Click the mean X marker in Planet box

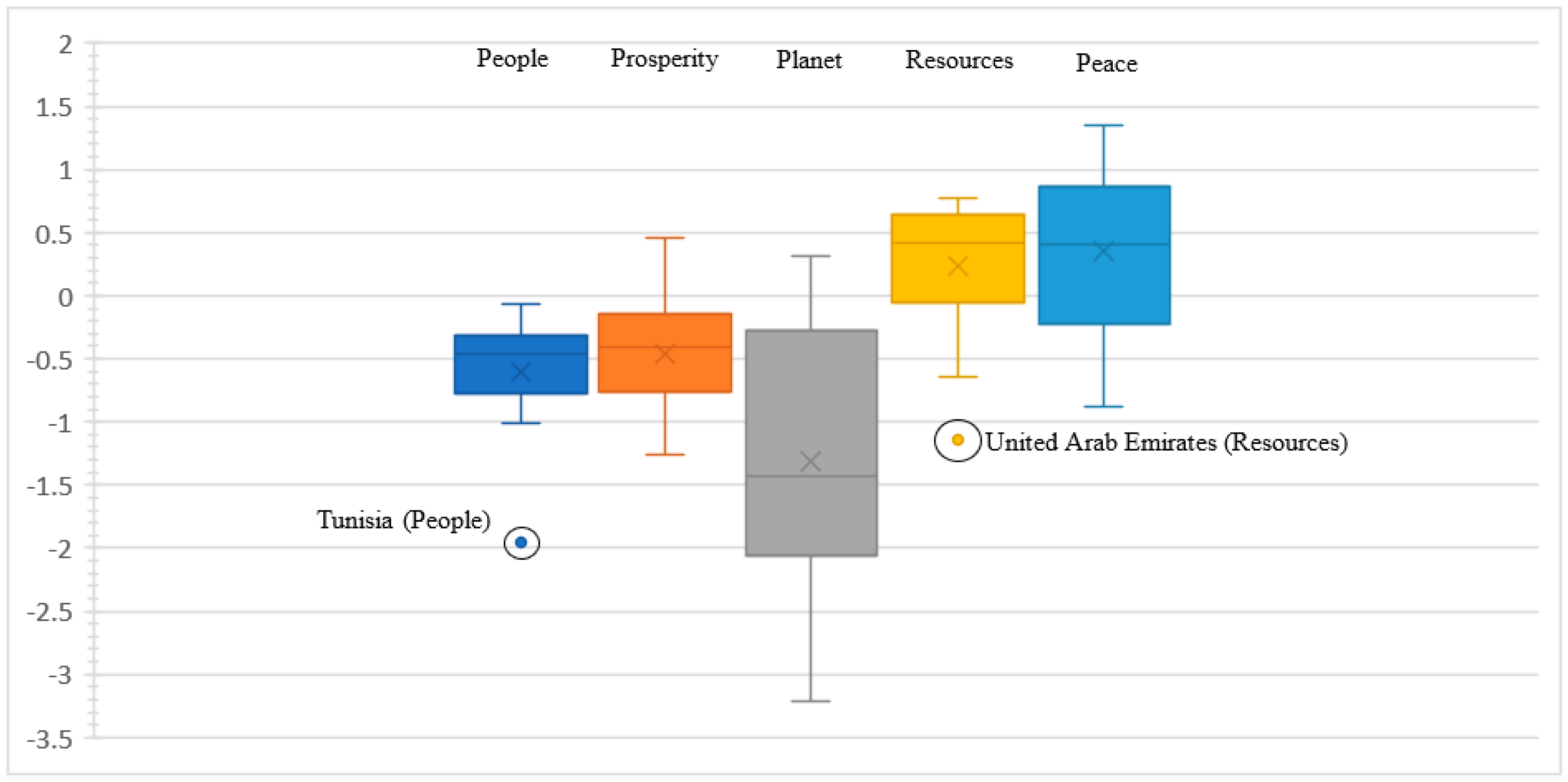click(x=811, y=461)
